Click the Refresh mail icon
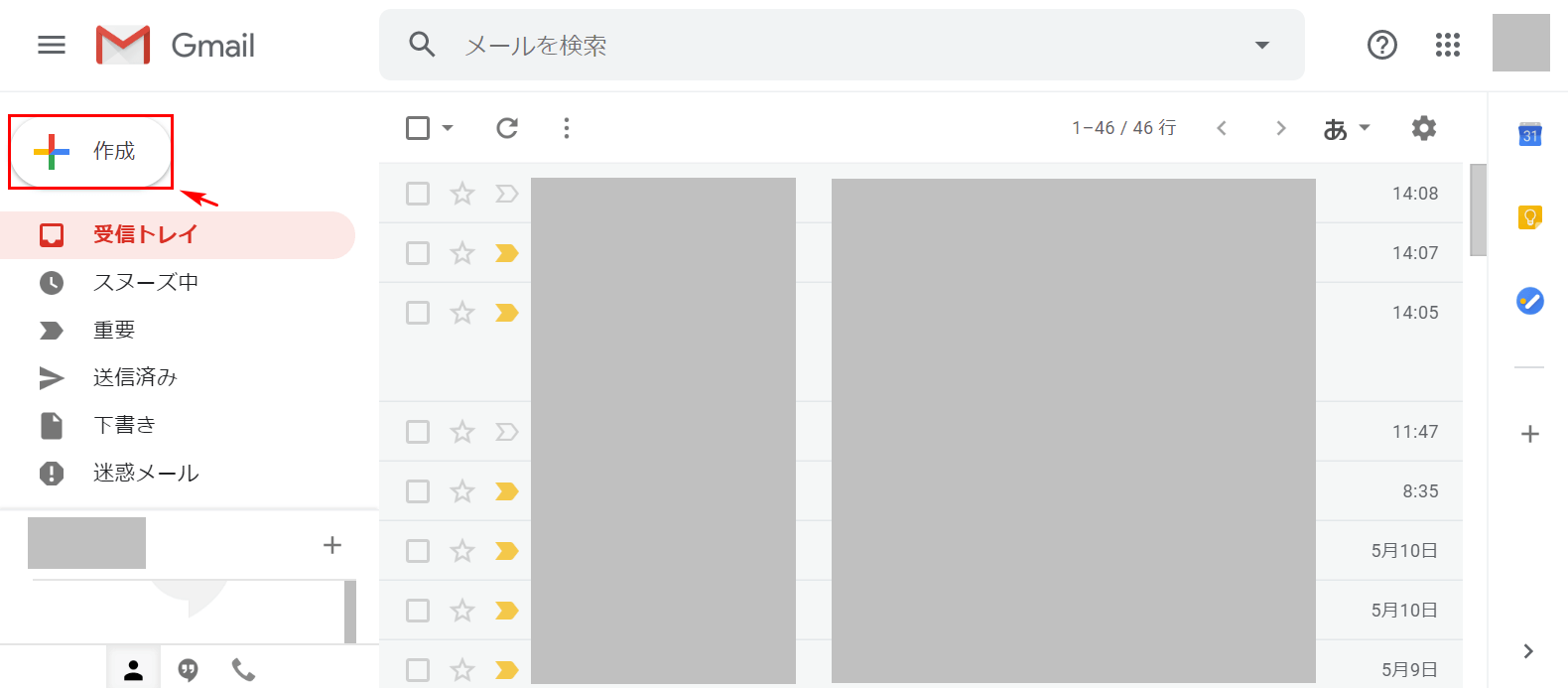The width and height of the screenshot is (1568, 688). pyautogui.click(x=507, y=128)
